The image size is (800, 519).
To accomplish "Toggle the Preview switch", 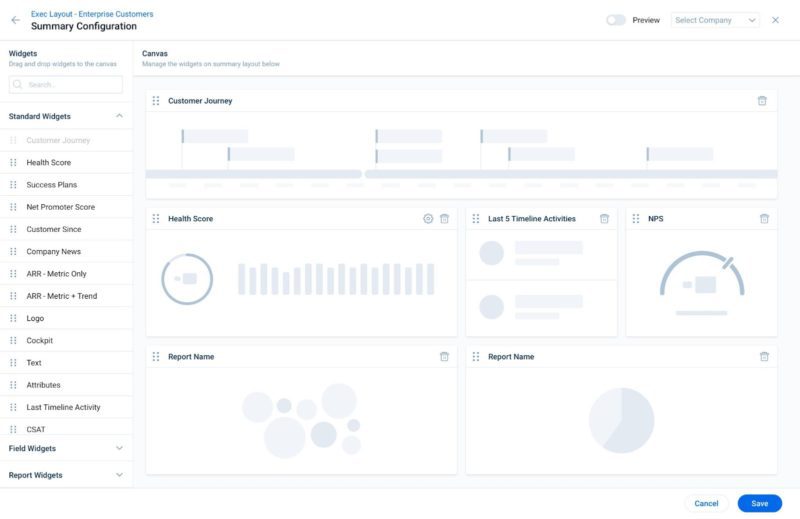I will point(616,20).
